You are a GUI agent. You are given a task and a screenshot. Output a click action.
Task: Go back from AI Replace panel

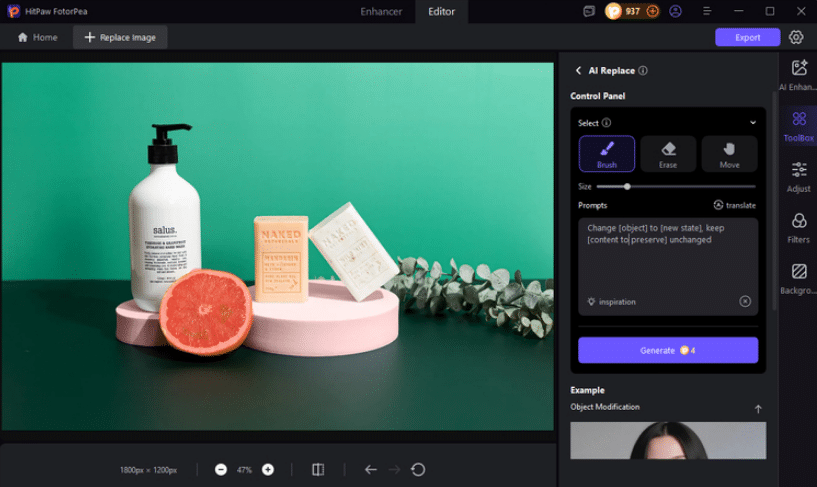pyautogui.click(x=578, y=70)
